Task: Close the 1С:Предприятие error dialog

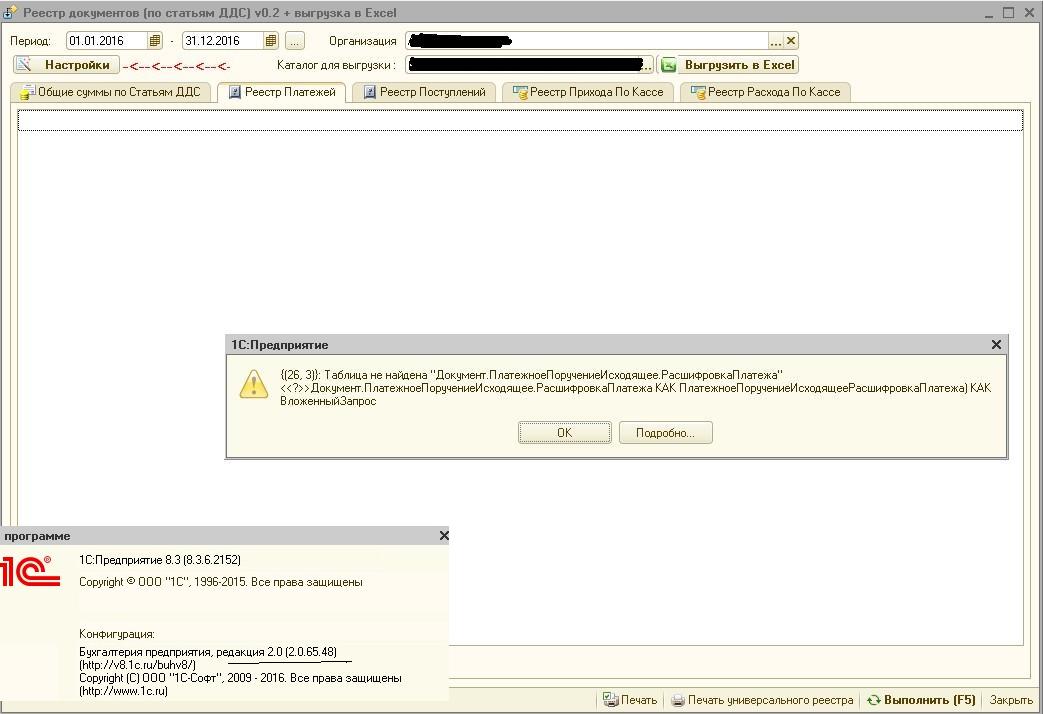Action: tap(996, 345)
